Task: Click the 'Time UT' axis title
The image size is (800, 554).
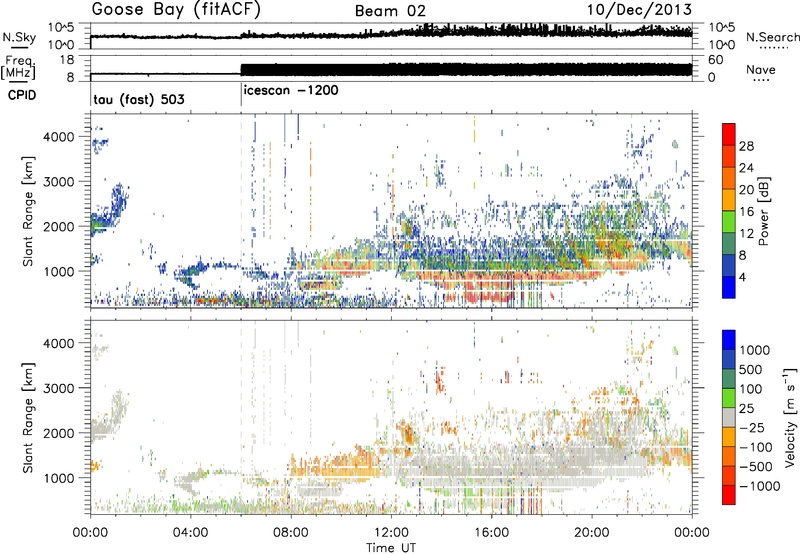Action: tap(391, 548)
